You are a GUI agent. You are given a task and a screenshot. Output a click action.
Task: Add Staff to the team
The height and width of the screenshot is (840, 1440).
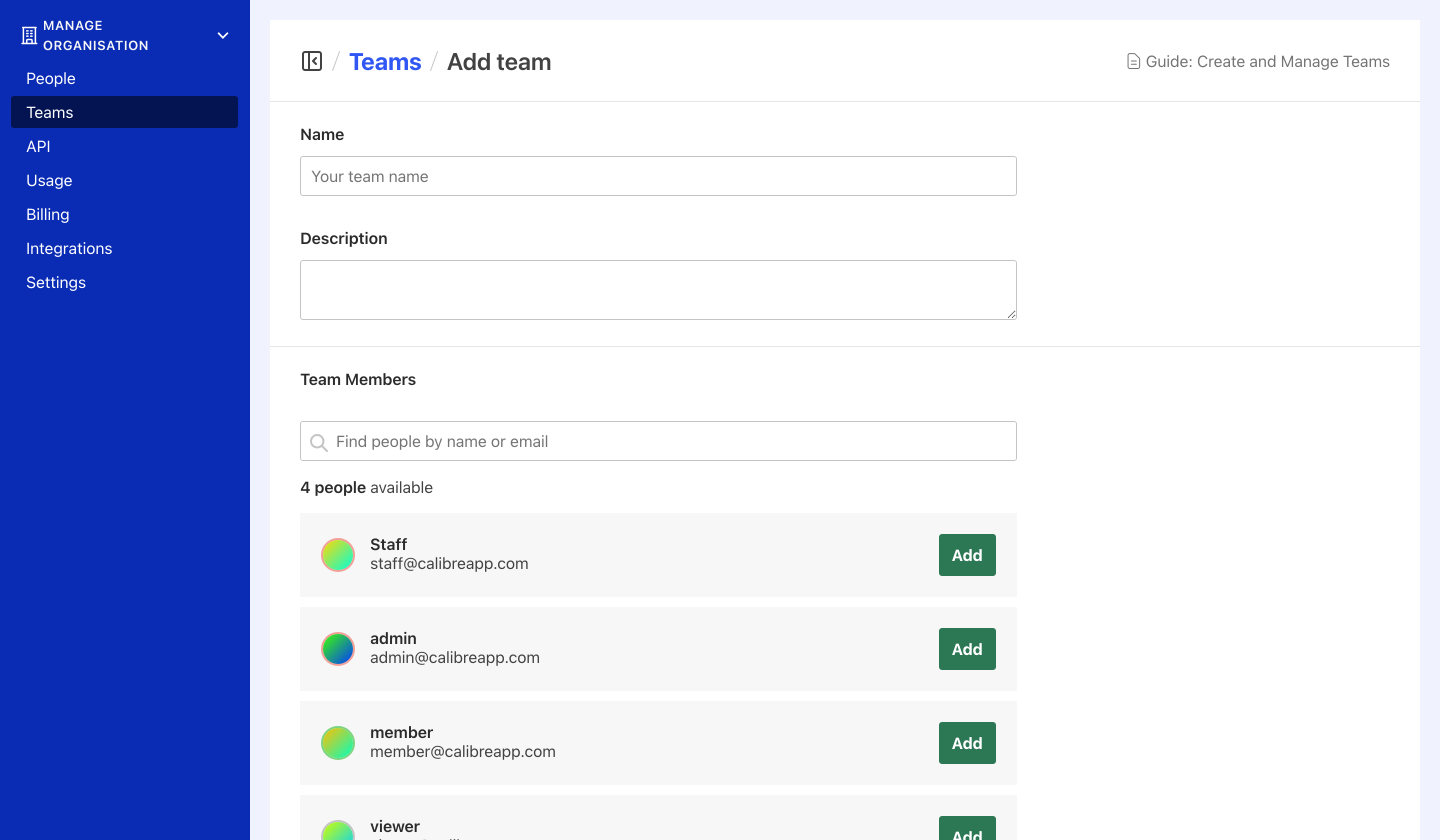tap(966, 554)
